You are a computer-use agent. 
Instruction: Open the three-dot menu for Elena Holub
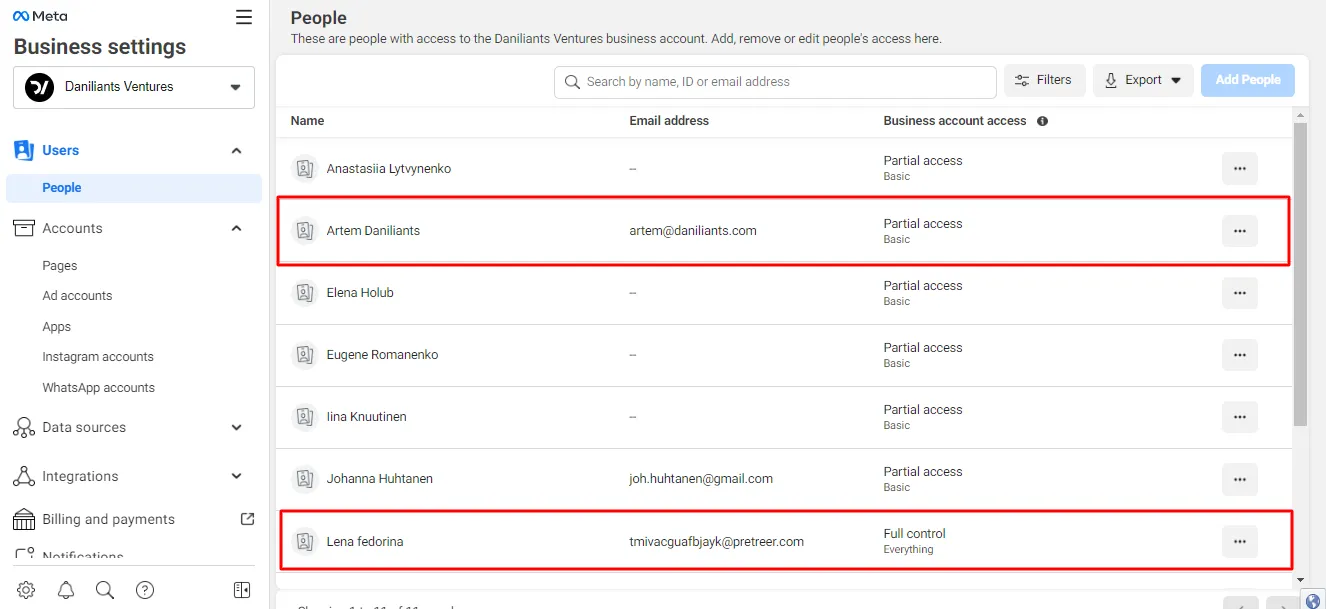[x=1240, y=293]
